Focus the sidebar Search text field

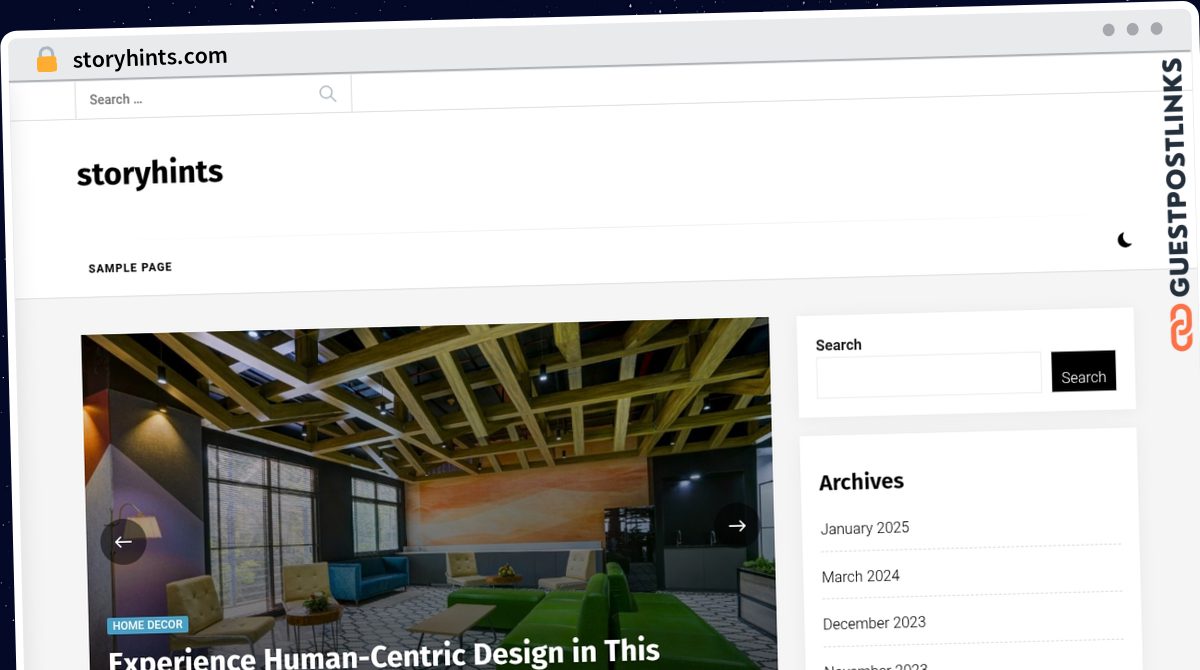click(x=929, y=374)
